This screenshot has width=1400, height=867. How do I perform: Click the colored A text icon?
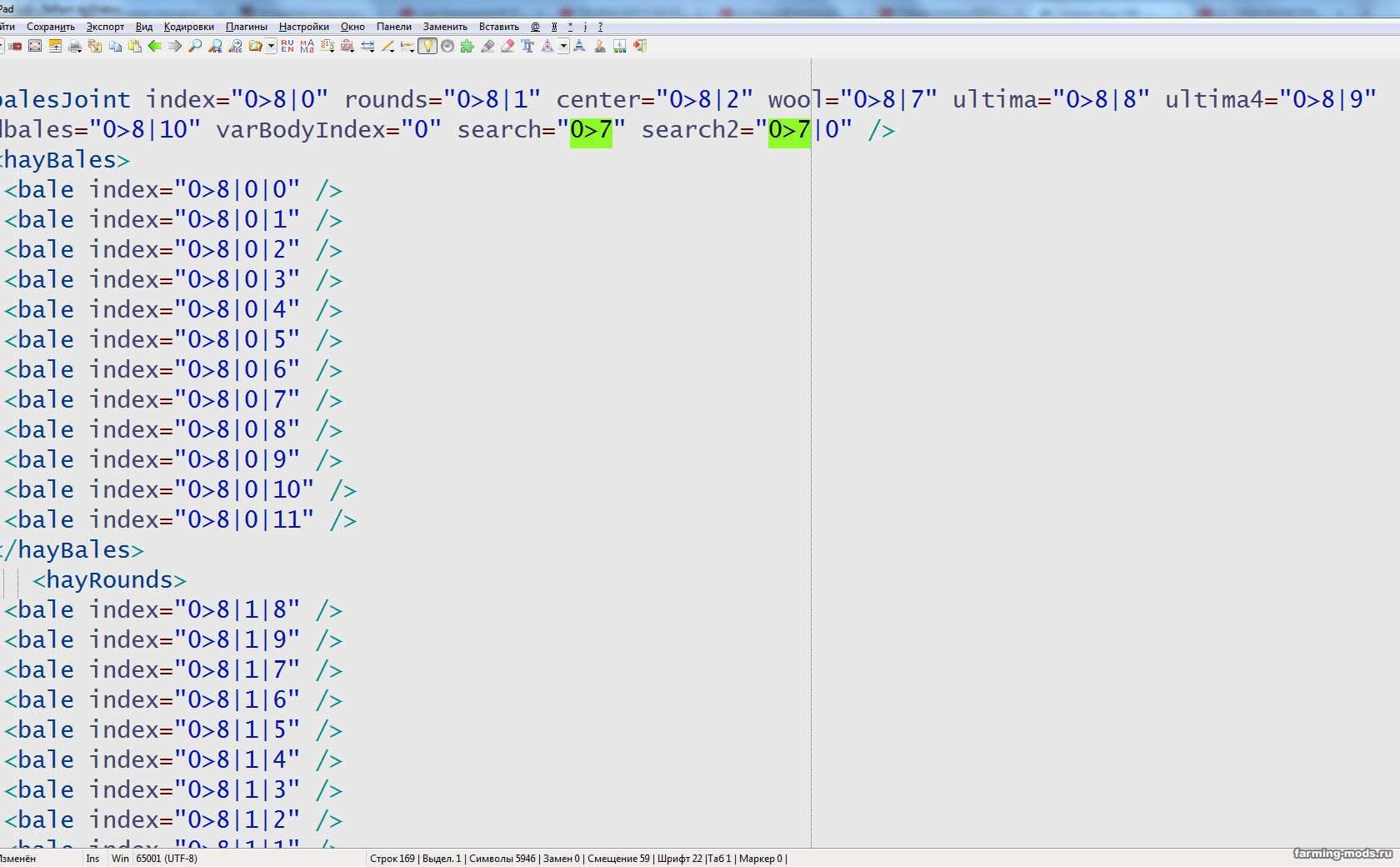point(547,46)
